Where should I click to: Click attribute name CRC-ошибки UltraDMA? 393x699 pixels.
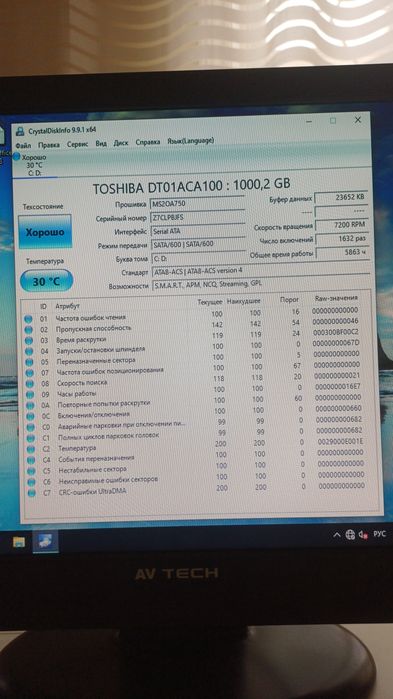[93, 492]
